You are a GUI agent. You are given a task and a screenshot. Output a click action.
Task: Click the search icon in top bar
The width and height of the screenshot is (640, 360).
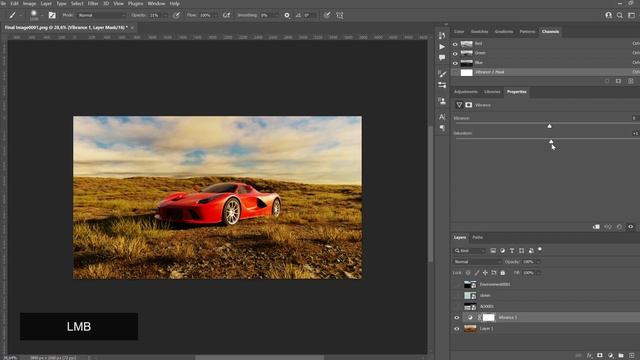point(620,15)
